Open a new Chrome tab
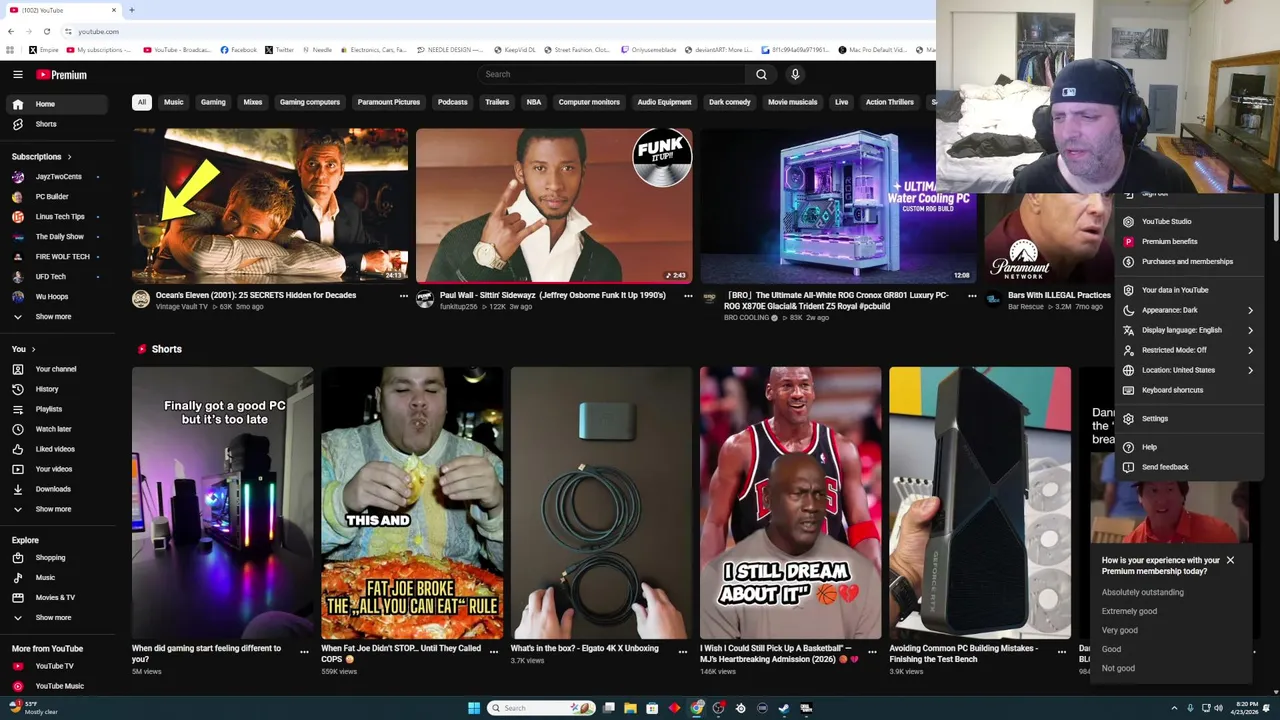The height and width of the screenshot is (720, 1280). coord(131,10)
